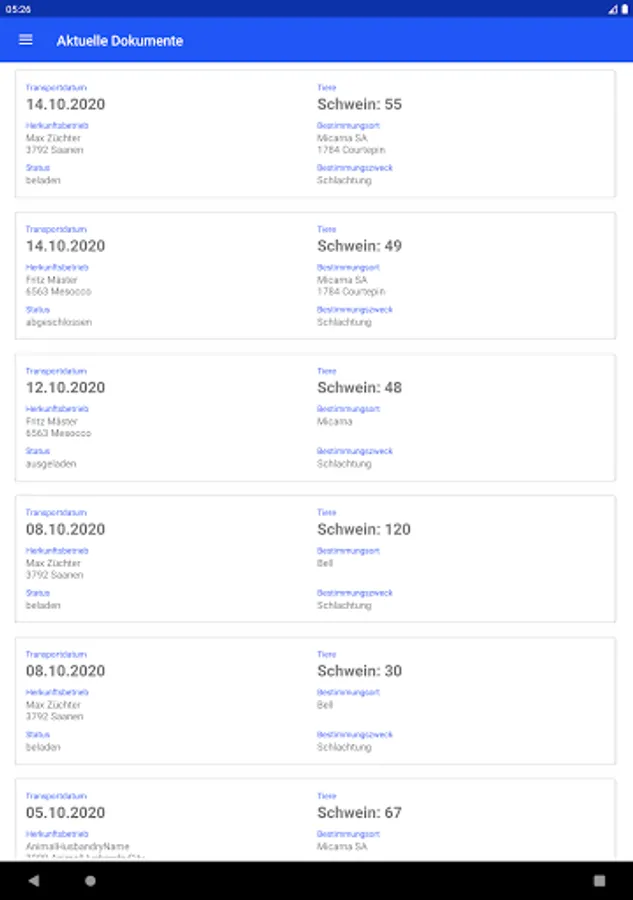
Task: Open the 05.10.2020 transport document
Action: pos(315,820)
